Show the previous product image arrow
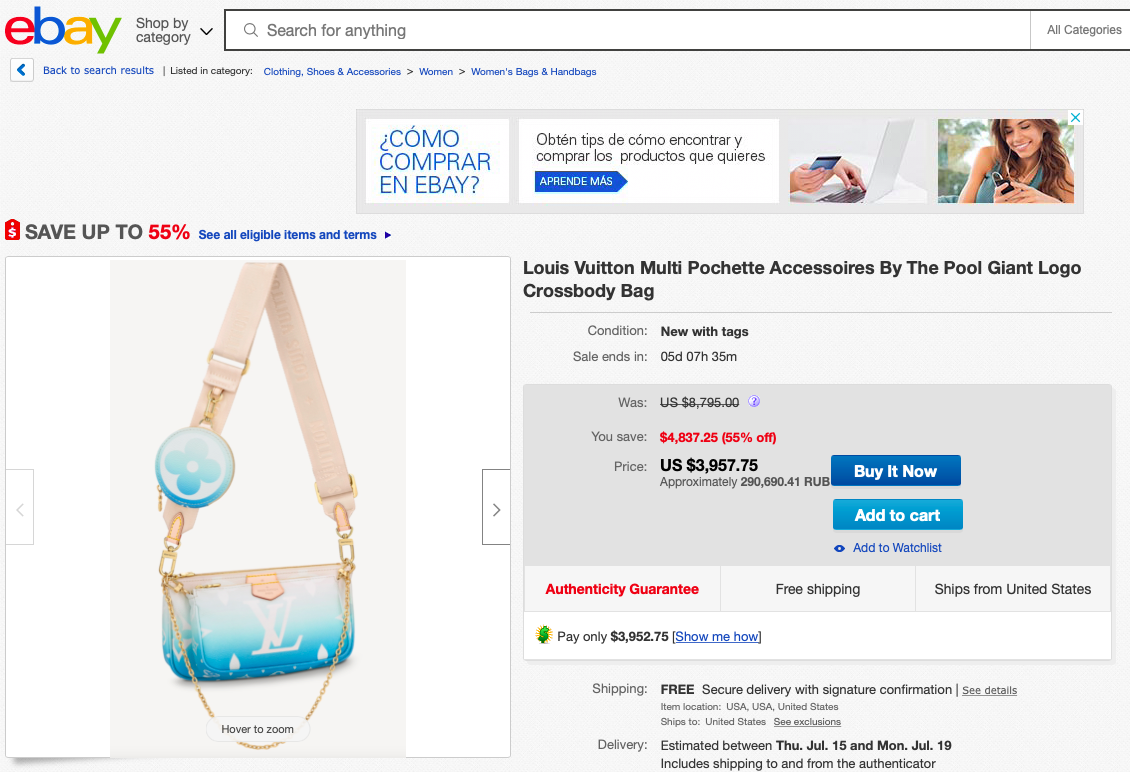 click(x=20, y=508)
